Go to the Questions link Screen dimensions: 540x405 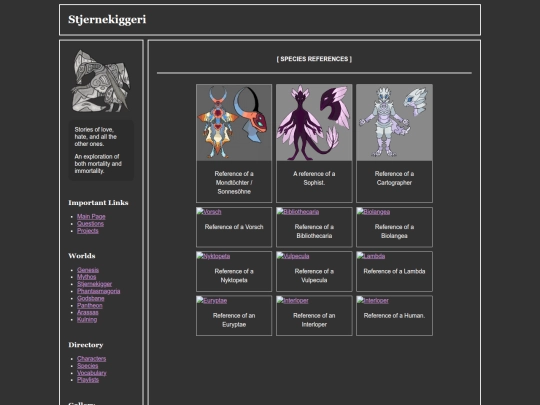(90, 224)
